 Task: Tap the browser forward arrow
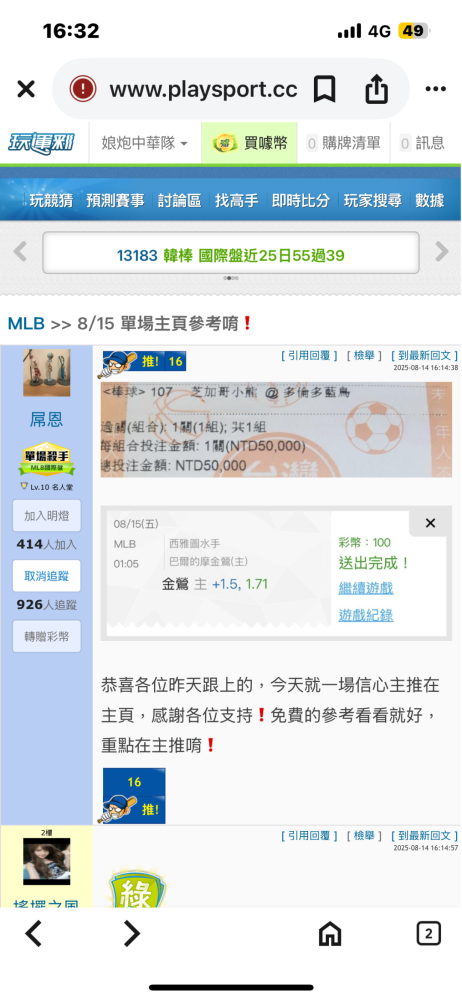pyautogui.click(x=131, y=934)
